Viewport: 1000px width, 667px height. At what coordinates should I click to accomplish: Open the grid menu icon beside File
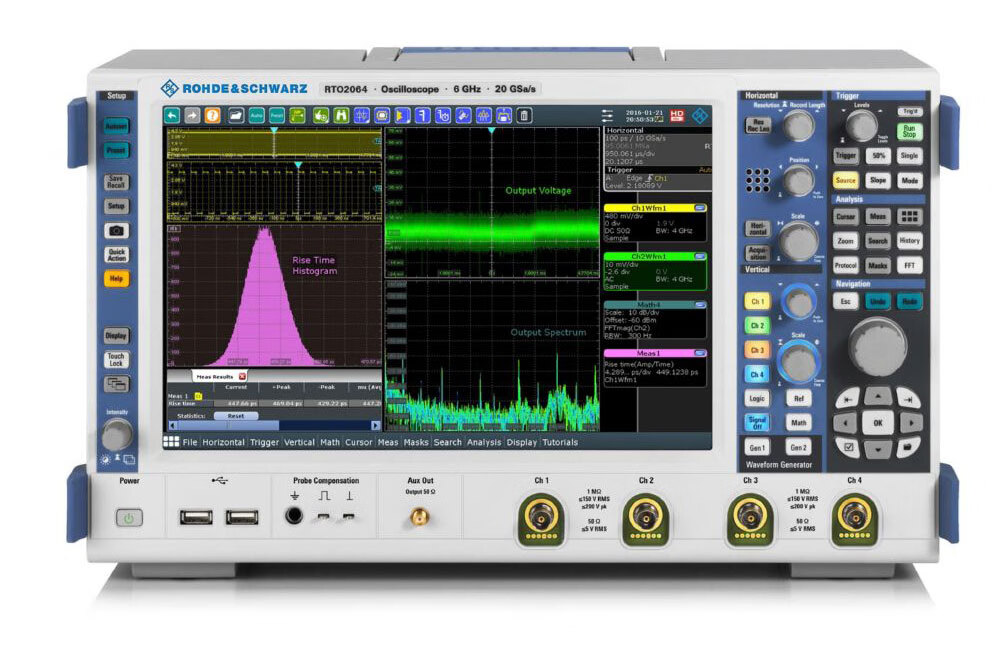coord(171,442)
